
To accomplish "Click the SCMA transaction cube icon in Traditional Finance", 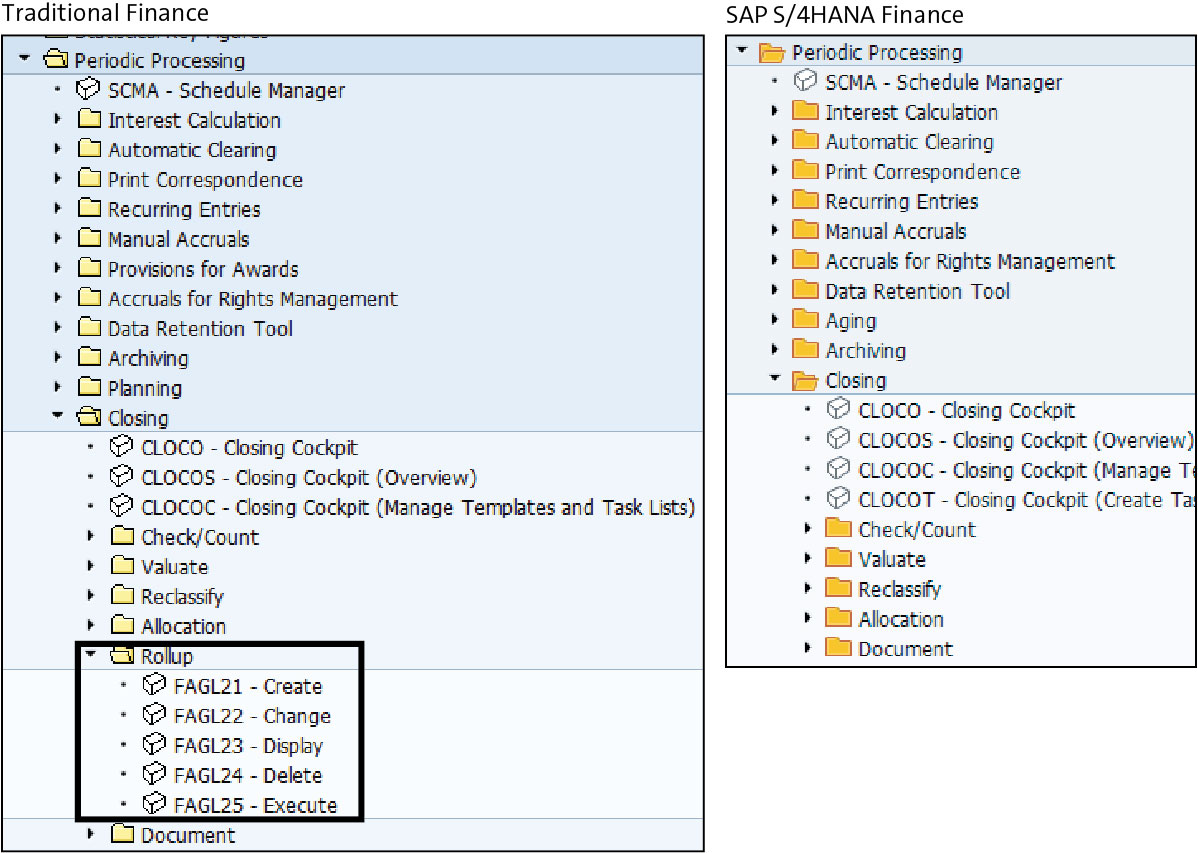I will 88,89.
